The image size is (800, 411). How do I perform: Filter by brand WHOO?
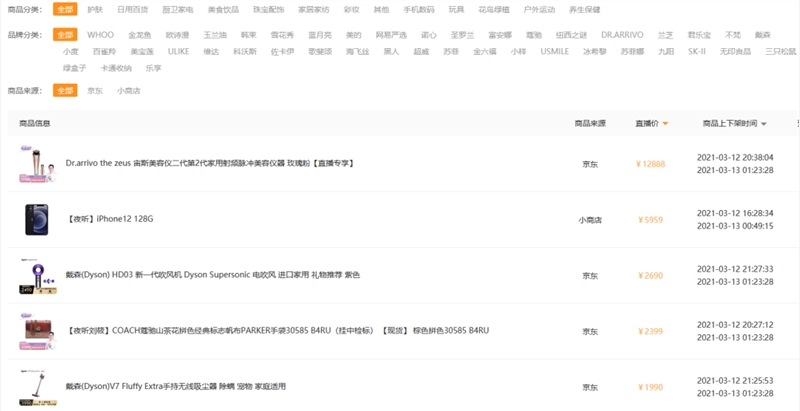tap(100, 35)
